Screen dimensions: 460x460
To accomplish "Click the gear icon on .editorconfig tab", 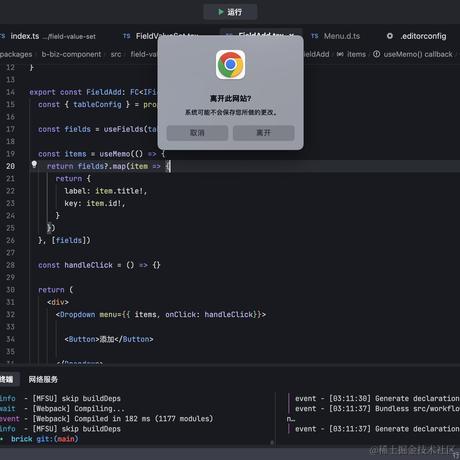I will point(390,36).
